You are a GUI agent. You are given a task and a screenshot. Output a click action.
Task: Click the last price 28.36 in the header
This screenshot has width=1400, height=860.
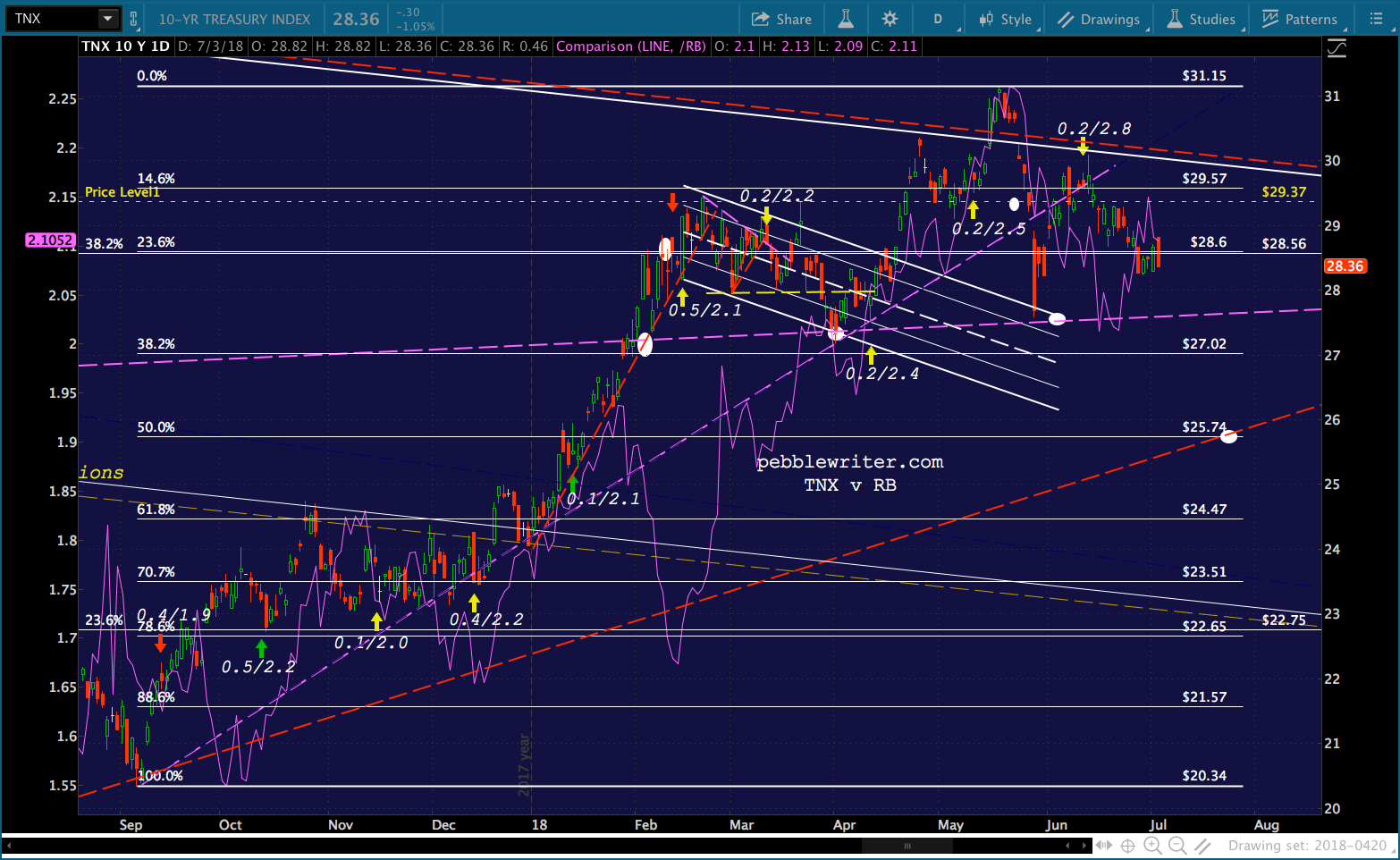[356, 19]
